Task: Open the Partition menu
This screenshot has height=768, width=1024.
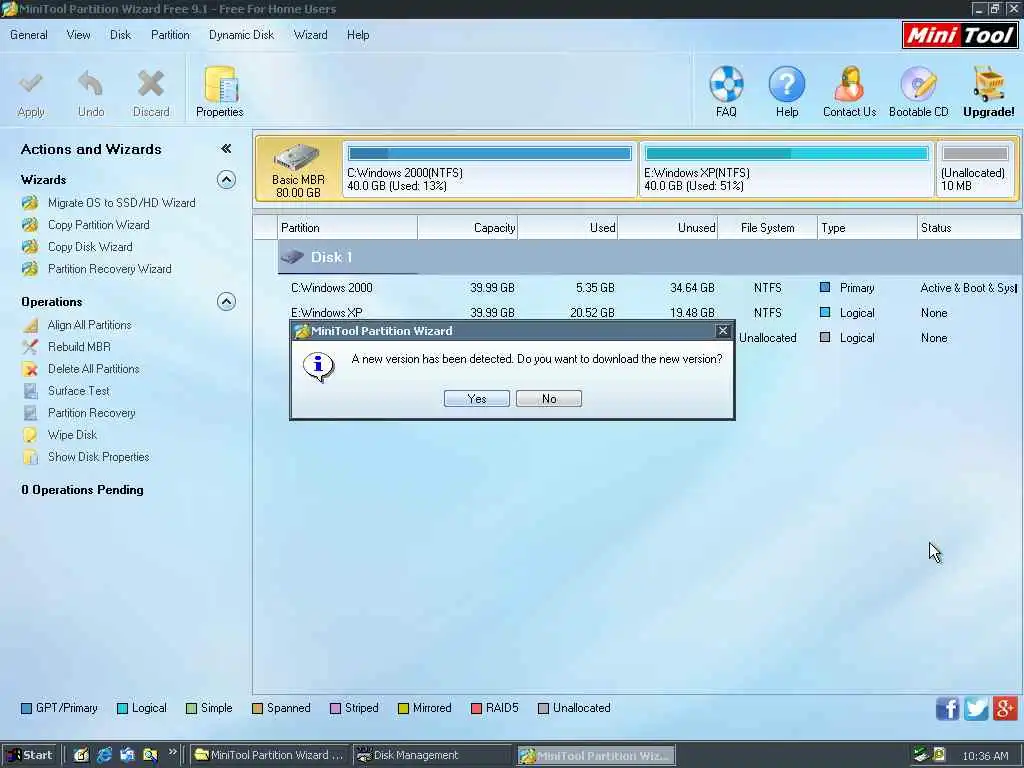Action: click(x=170, y=35)
